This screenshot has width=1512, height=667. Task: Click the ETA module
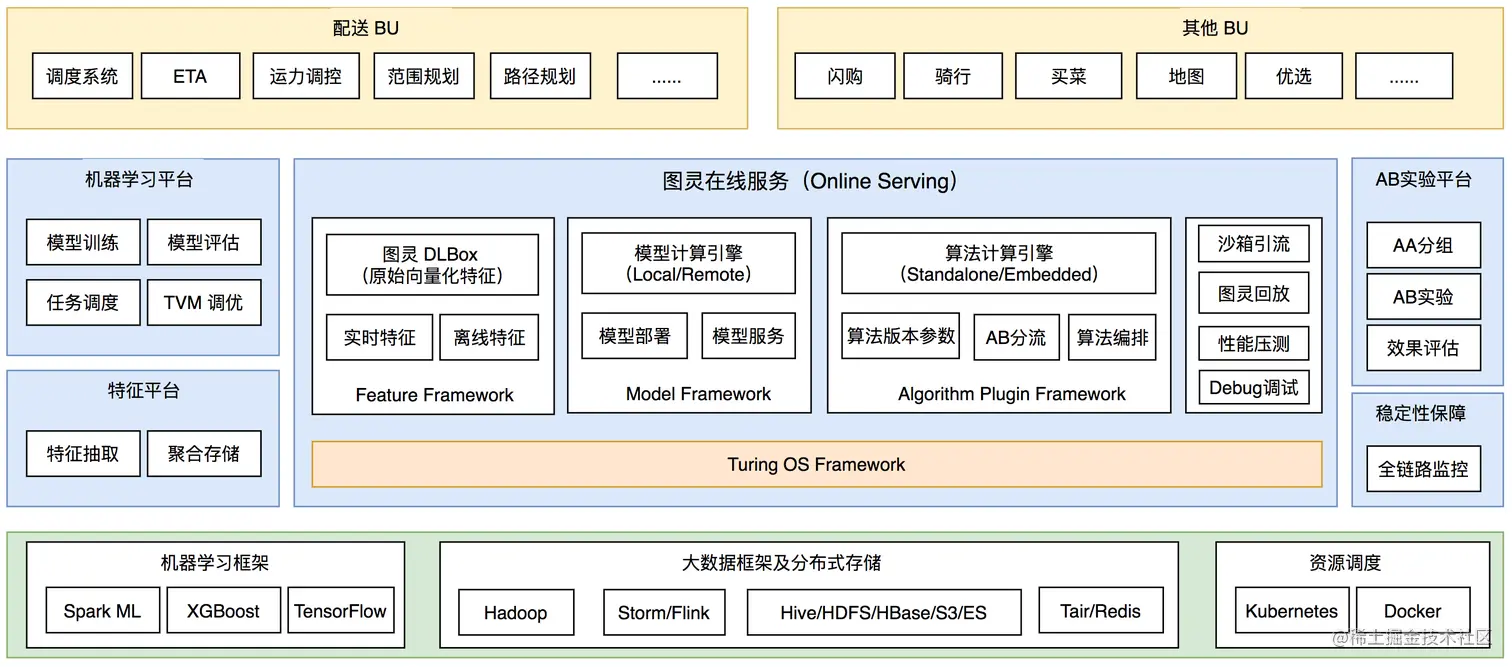(190, 75)
